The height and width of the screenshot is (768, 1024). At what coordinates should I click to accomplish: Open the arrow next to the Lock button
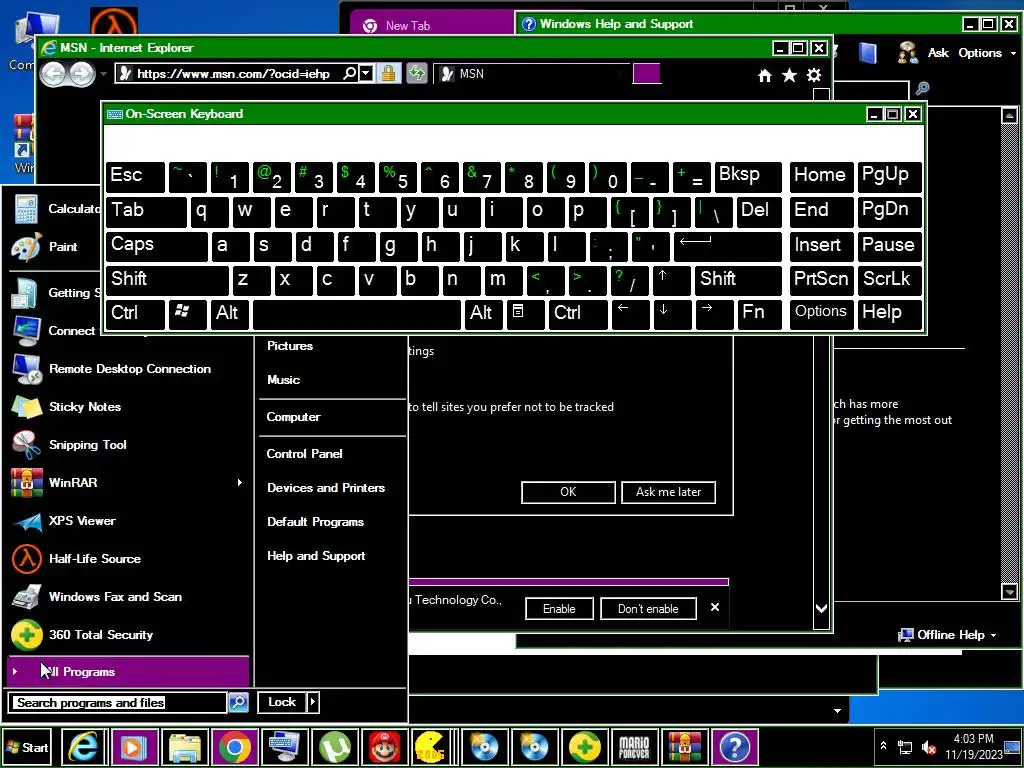click(x=313, y=702)
